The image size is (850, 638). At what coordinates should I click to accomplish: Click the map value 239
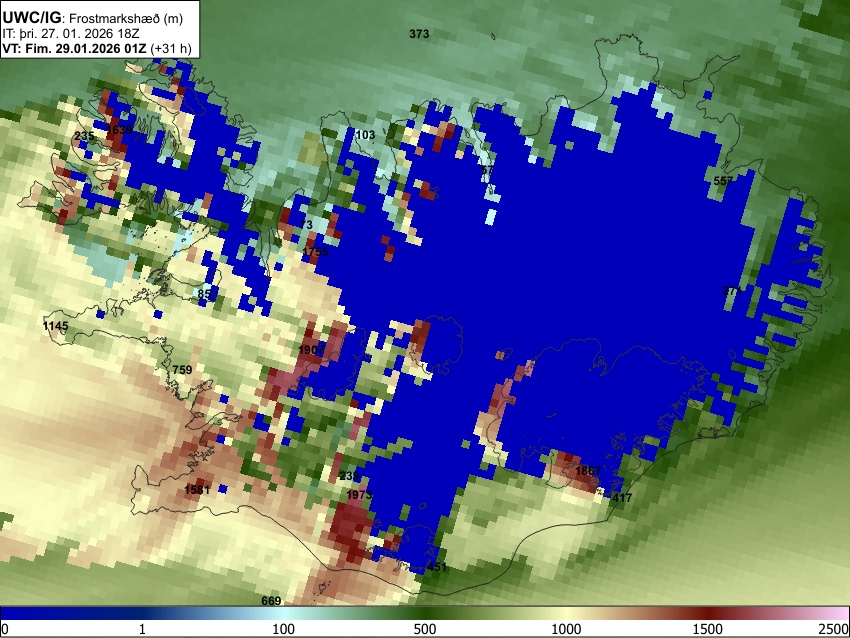tap(349, 476)
